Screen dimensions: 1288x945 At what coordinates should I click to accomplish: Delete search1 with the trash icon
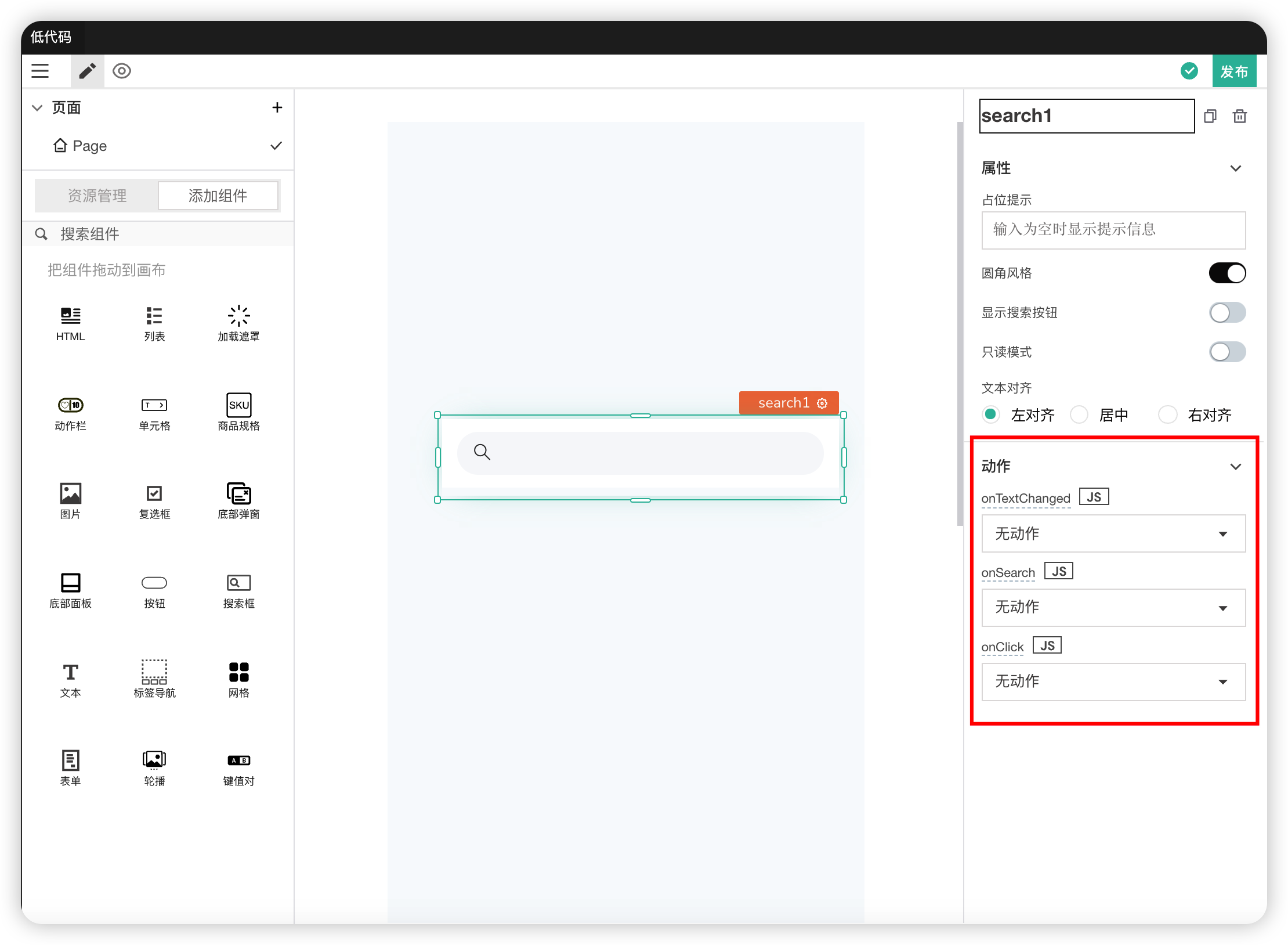pos(1239,116)
